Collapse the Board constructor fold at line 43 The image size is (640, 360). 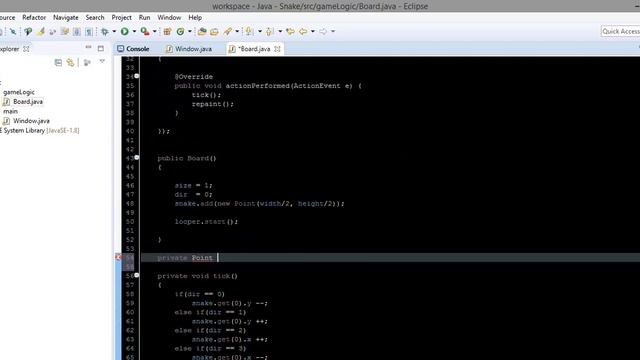[x=137, y=157]
